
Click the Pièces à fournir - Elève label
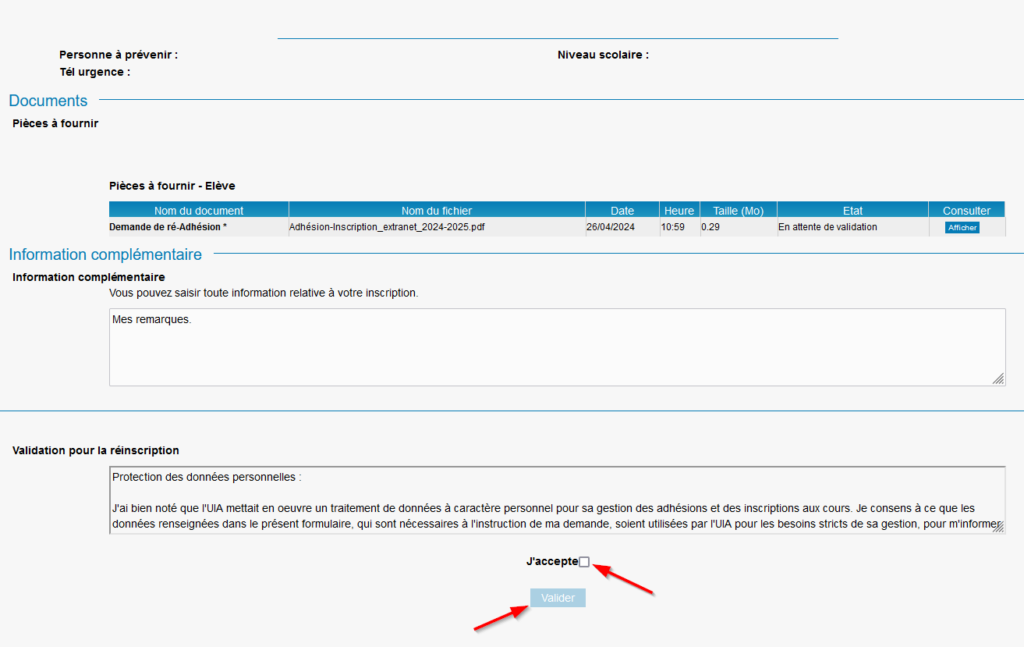click(172, 186)
